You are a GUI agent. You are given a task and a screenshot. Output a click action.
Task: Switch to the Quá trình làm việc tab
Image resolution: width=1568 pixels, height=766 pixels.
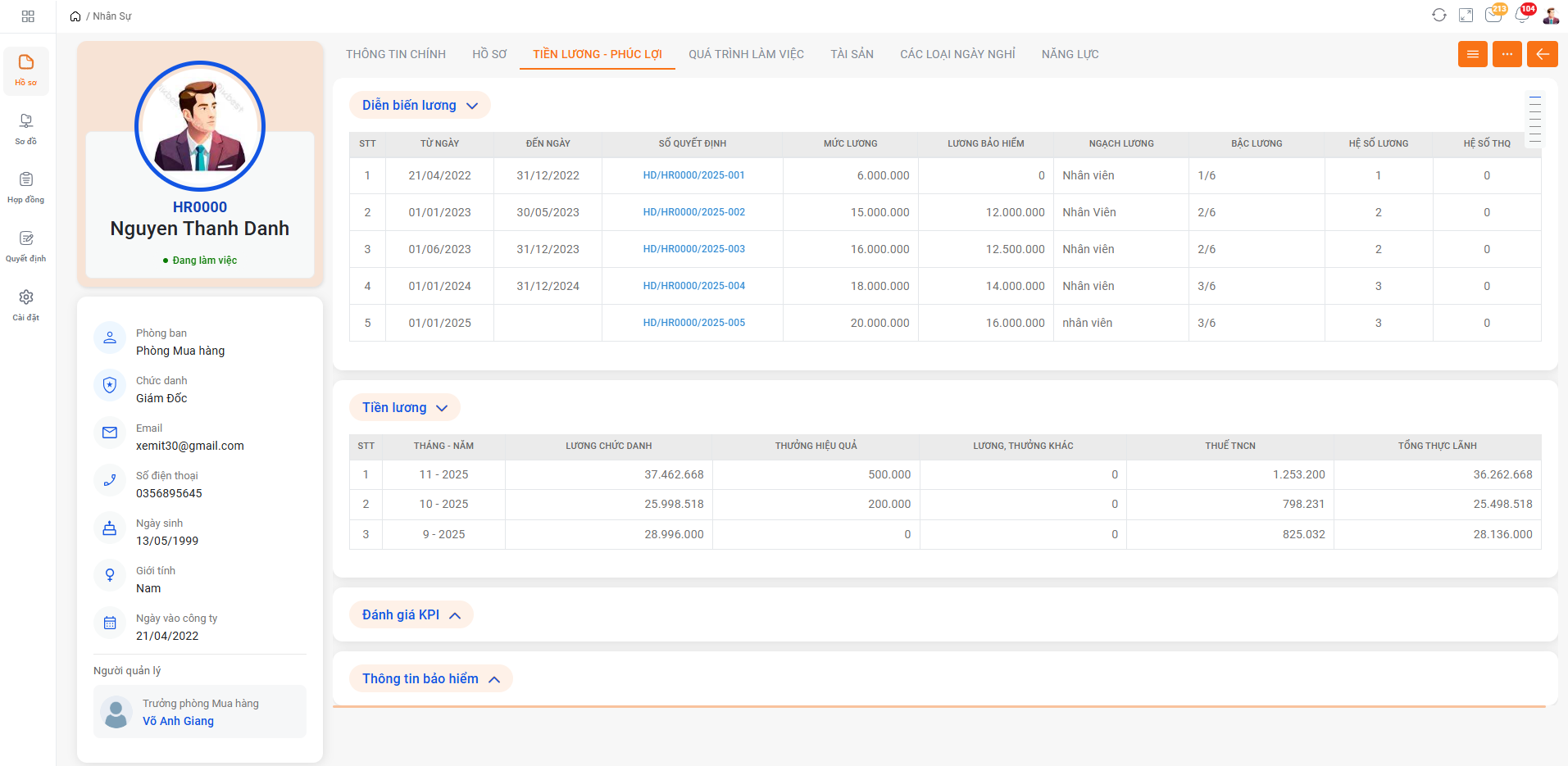pyautogui.click(x=746, y=54)
